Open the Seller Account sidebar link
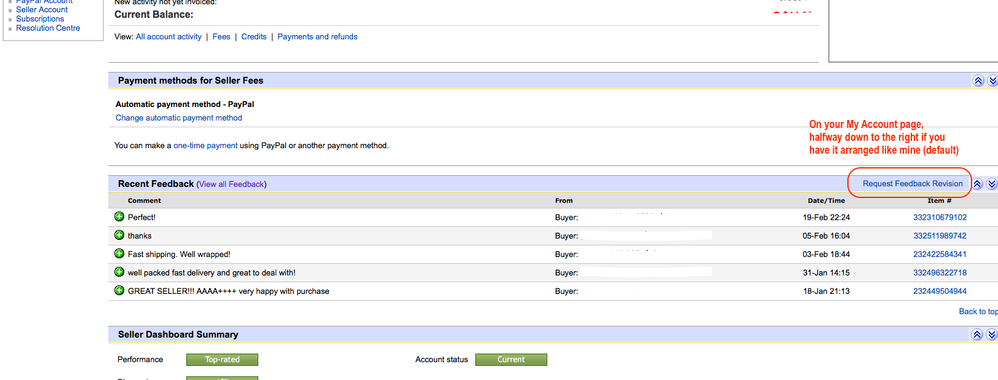998x380 pixels. coord(42,10)
